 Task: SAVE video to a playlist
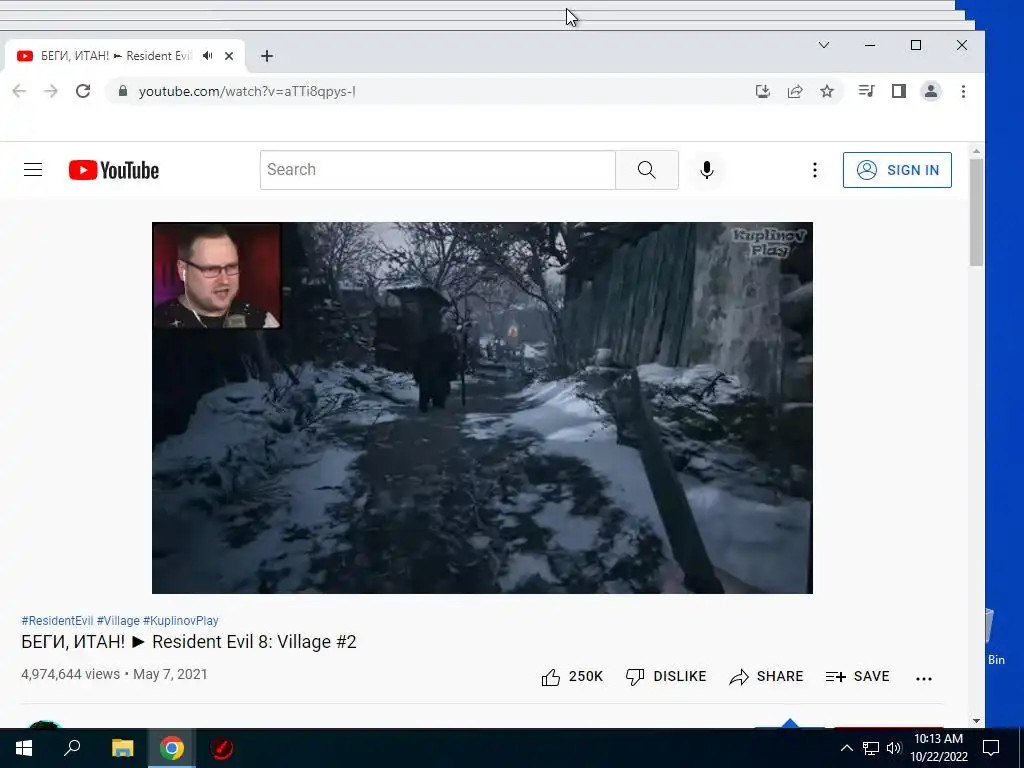(x=857, y=677)
